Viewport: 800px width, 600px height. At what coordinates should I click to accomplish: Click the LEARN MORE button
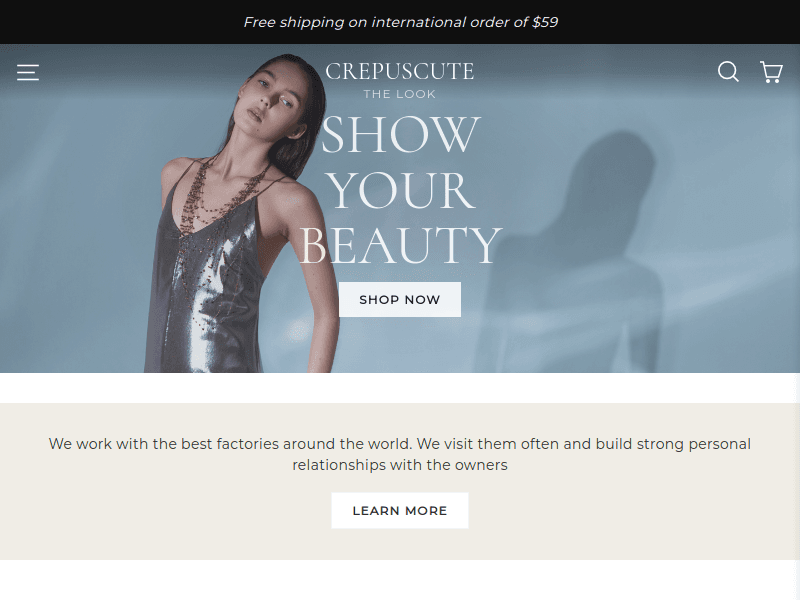[x=399, y=510]
